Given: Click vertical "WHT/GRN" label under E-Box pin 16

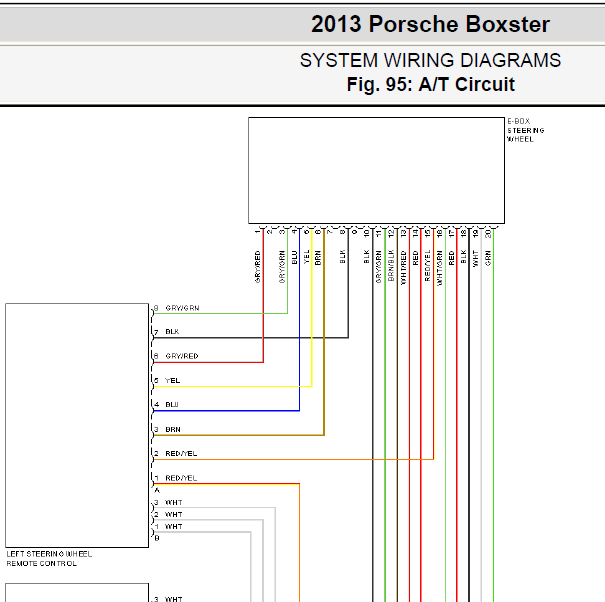Looking at the screenshot, I should (x=439, y=268).
